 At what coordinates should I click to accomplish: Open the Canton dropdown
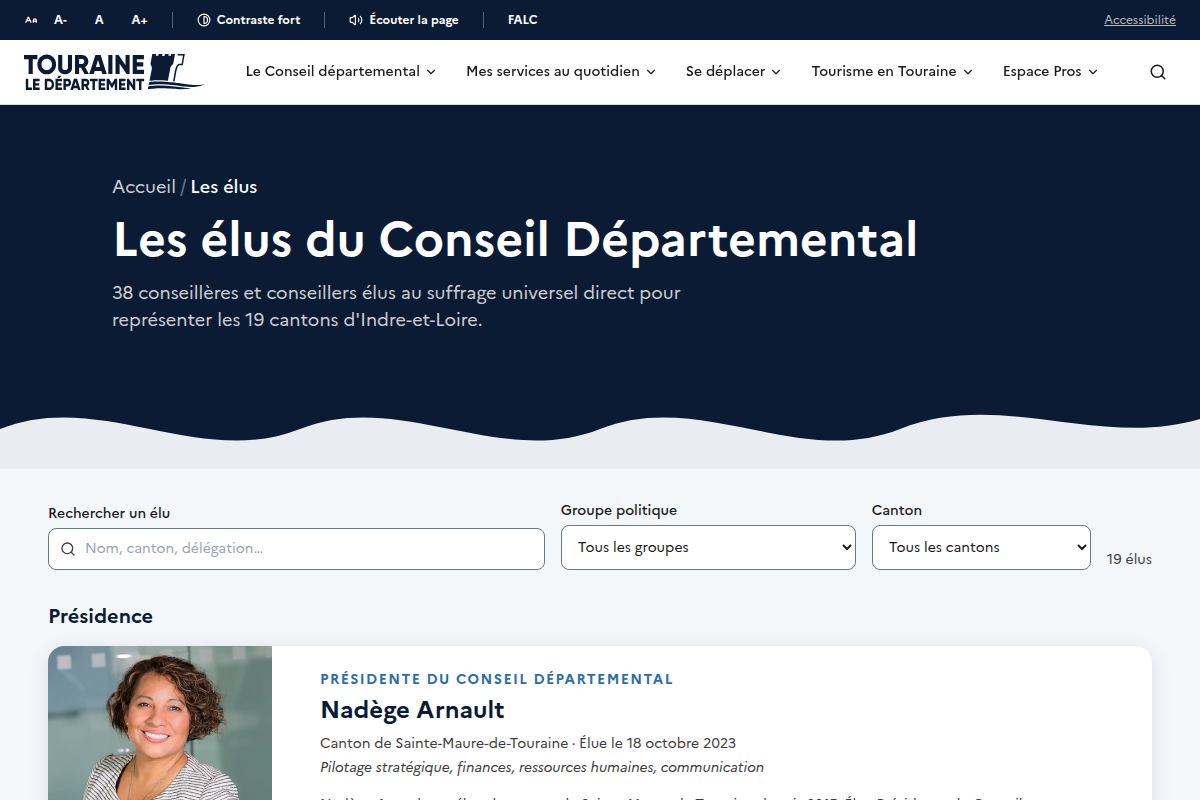click(981, 547)
